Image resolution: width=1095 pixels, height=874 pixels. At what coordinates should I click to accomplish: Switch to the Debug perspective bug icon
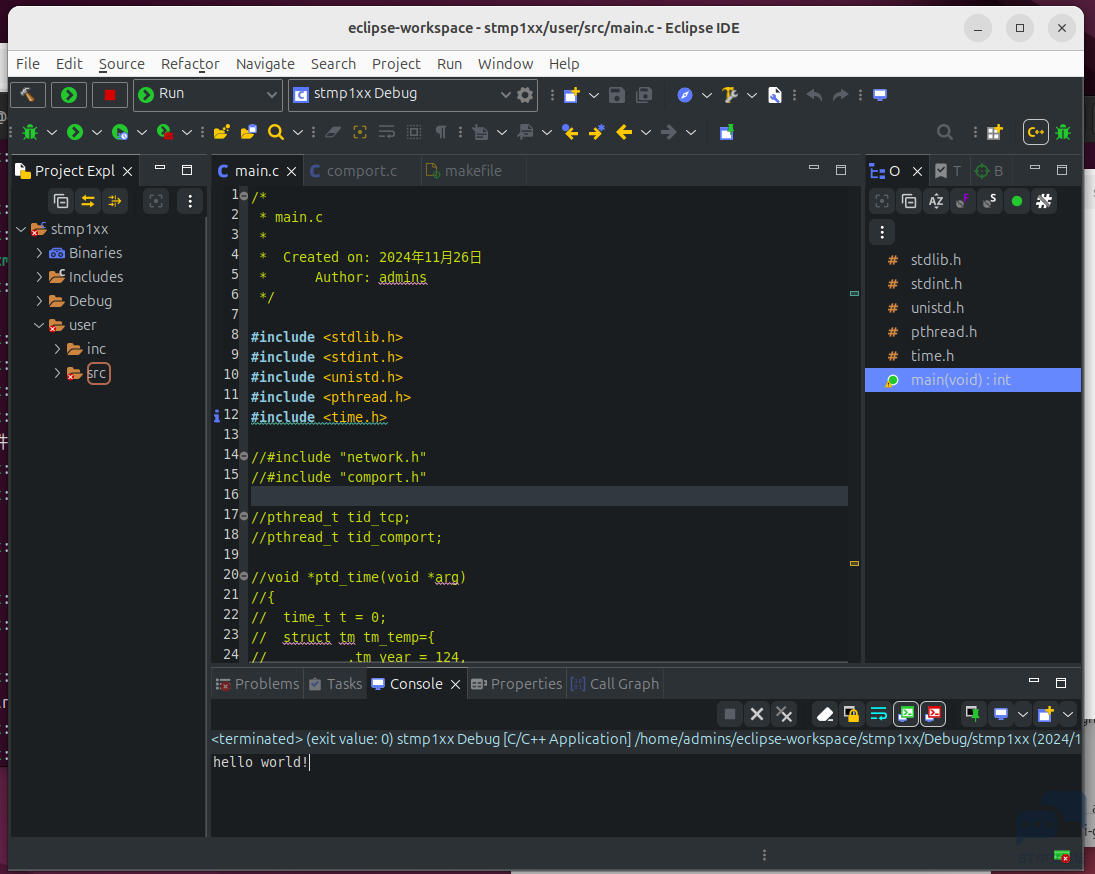(x=1064, y=132)
